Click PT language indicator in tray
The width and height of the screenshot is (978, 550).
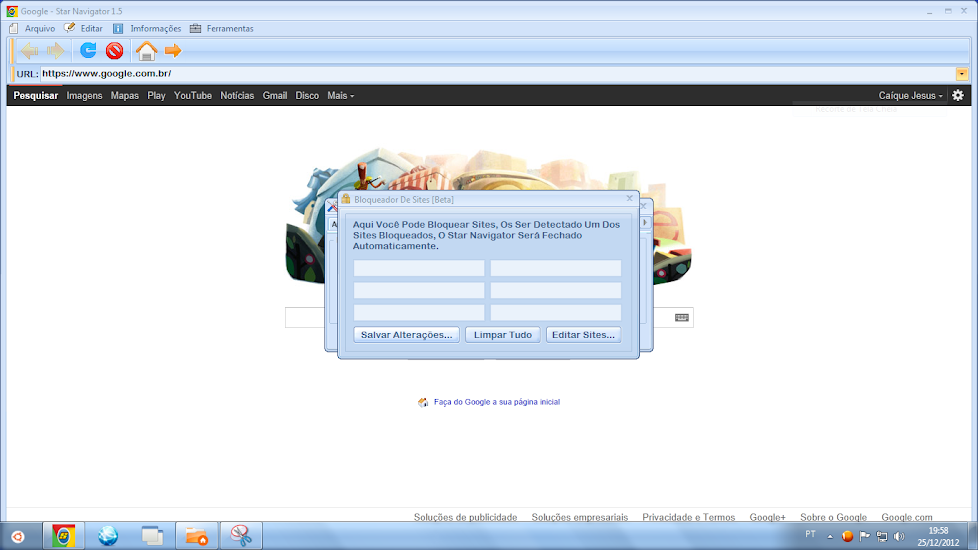[810, 534]
